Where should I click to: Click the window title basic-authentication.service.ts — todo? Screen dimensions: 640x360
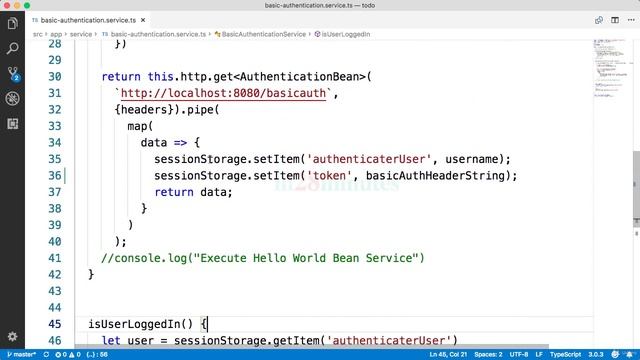[320, 5]
